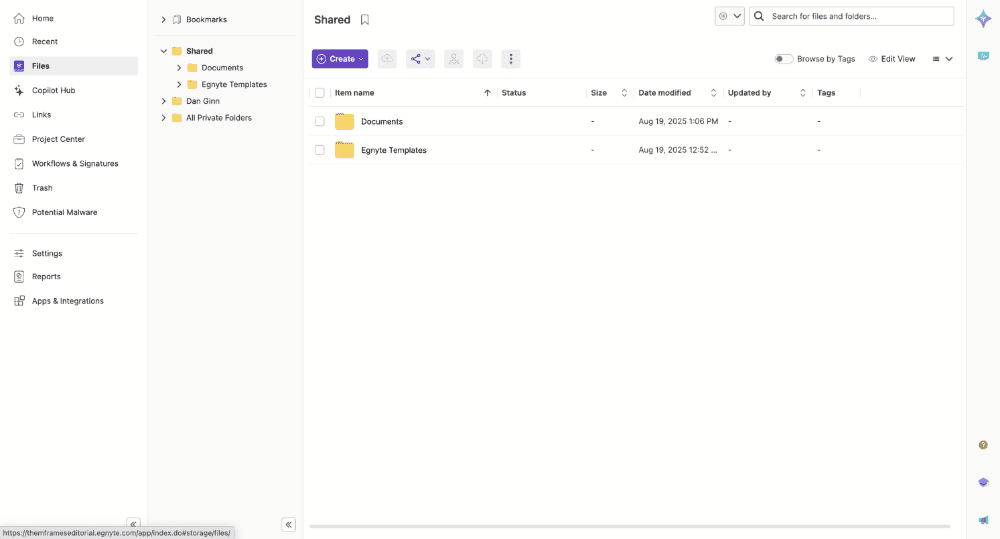Open Workflows & Signatures menu item
This screenshot has width=1000, height=539.
[74, 163]
